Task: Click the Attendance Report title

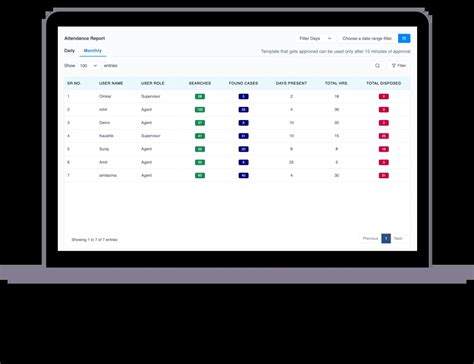Action: tap(85, 38)
